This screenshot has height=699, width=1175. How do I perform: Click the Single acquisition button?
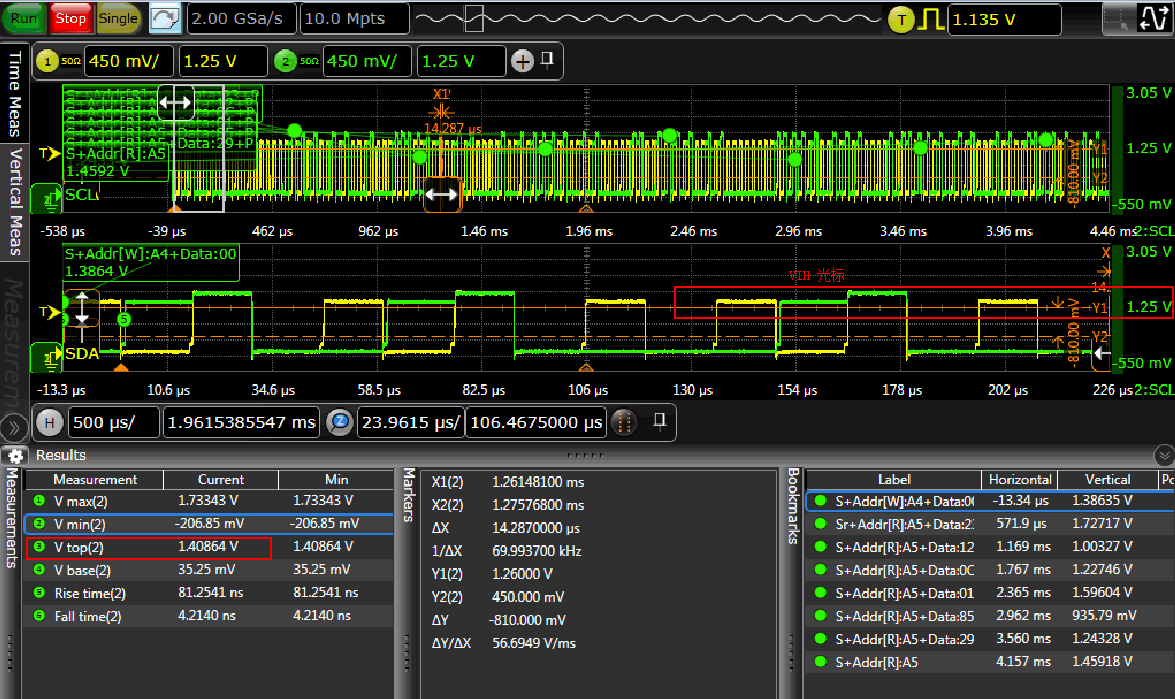click(119, 18)
